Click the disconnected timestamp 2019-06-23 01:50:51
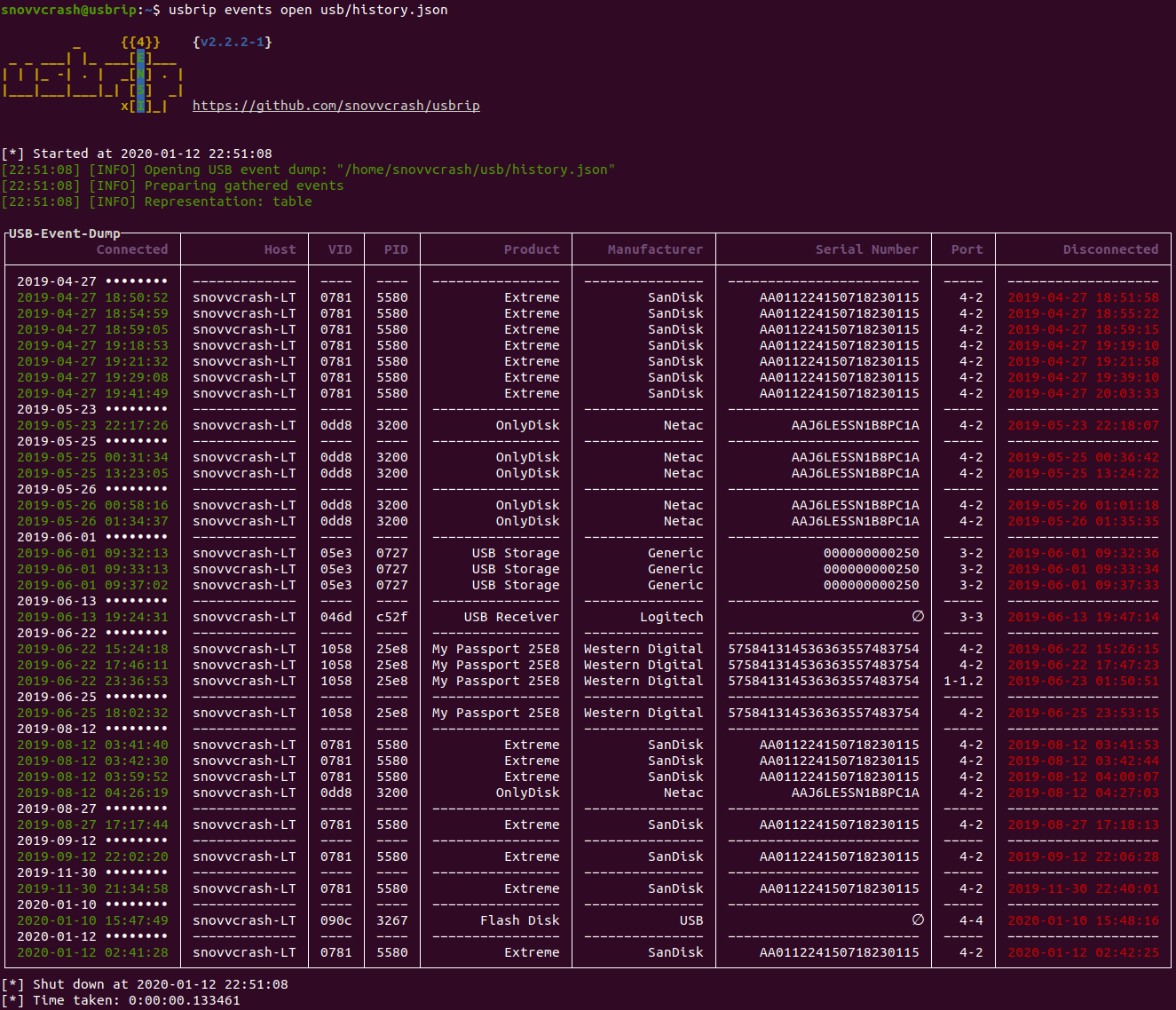1176x1010 pixels. [x=1083, y=681]
